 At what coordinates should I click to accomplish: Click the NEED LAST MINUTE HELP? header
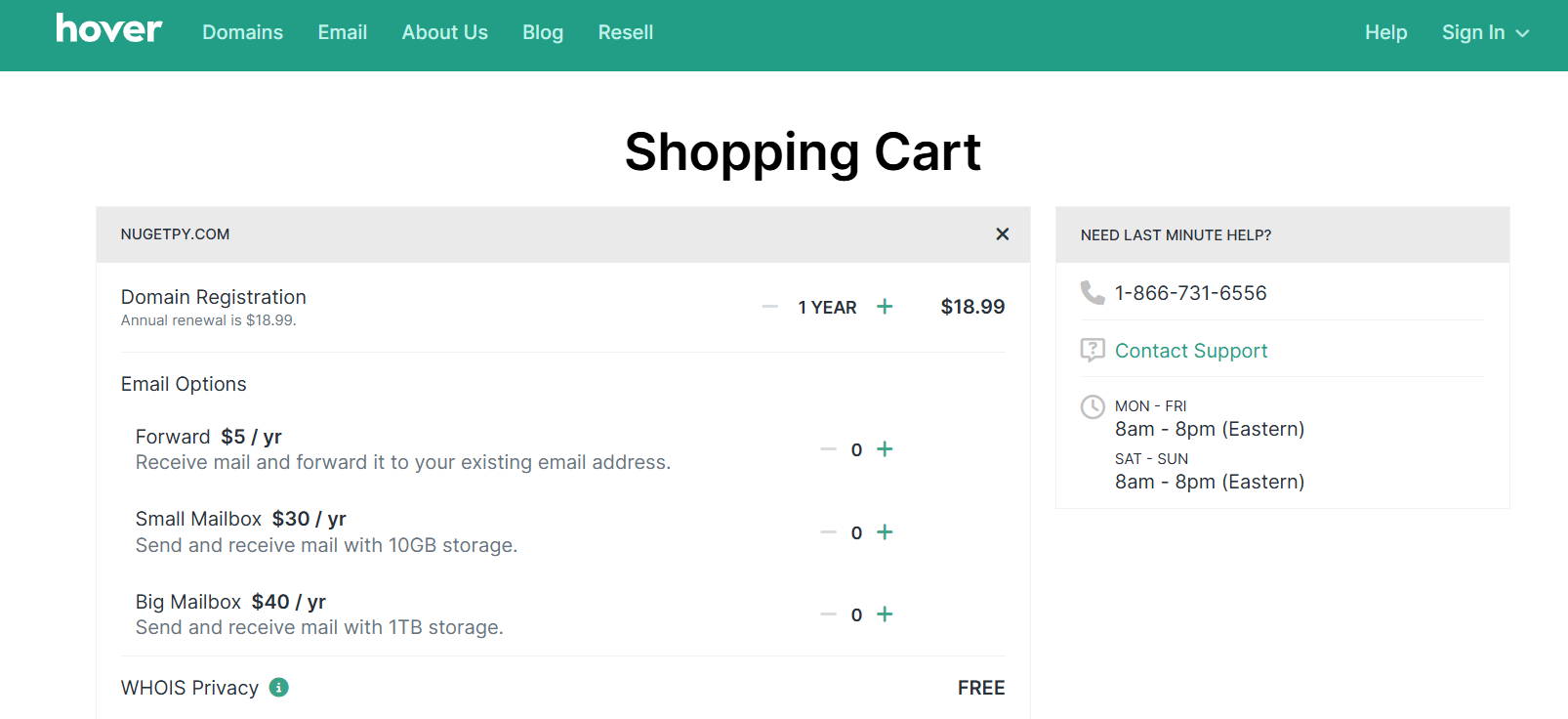(x=1176, y=235)
